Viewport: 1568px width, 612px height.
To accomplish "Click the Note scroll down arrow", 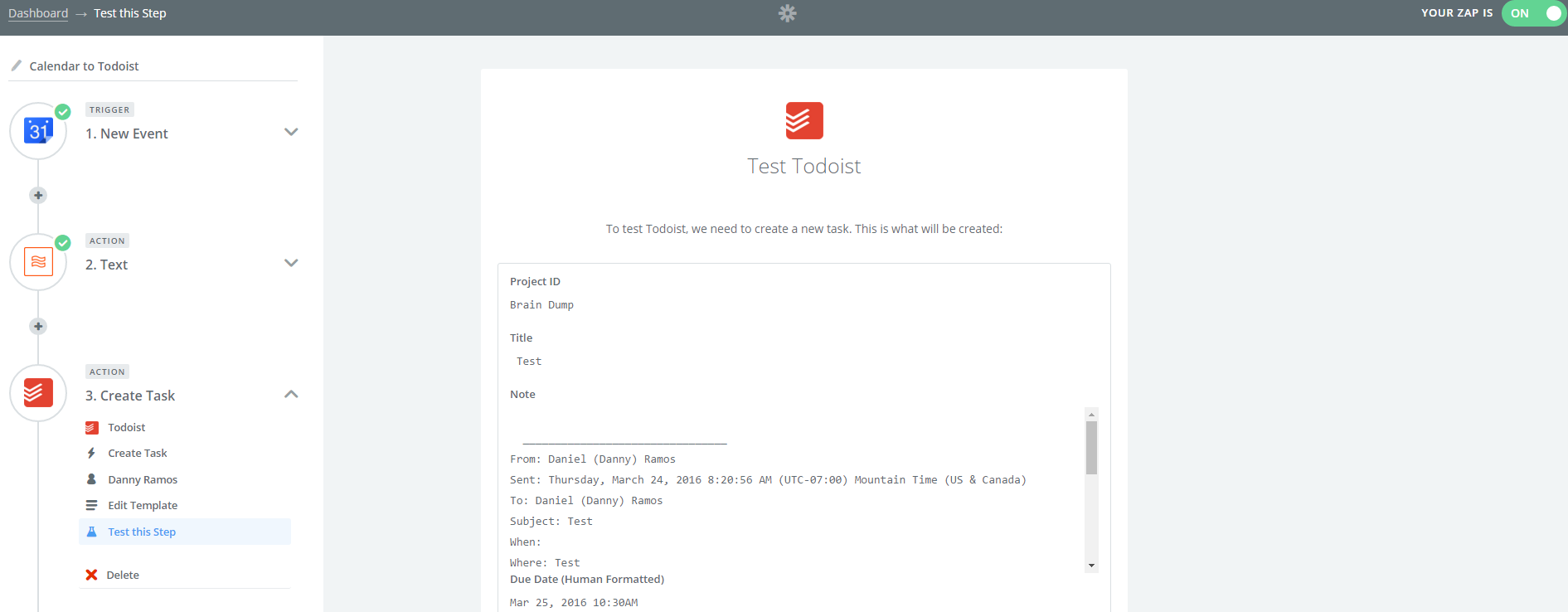I will (x=1091, y=566).
